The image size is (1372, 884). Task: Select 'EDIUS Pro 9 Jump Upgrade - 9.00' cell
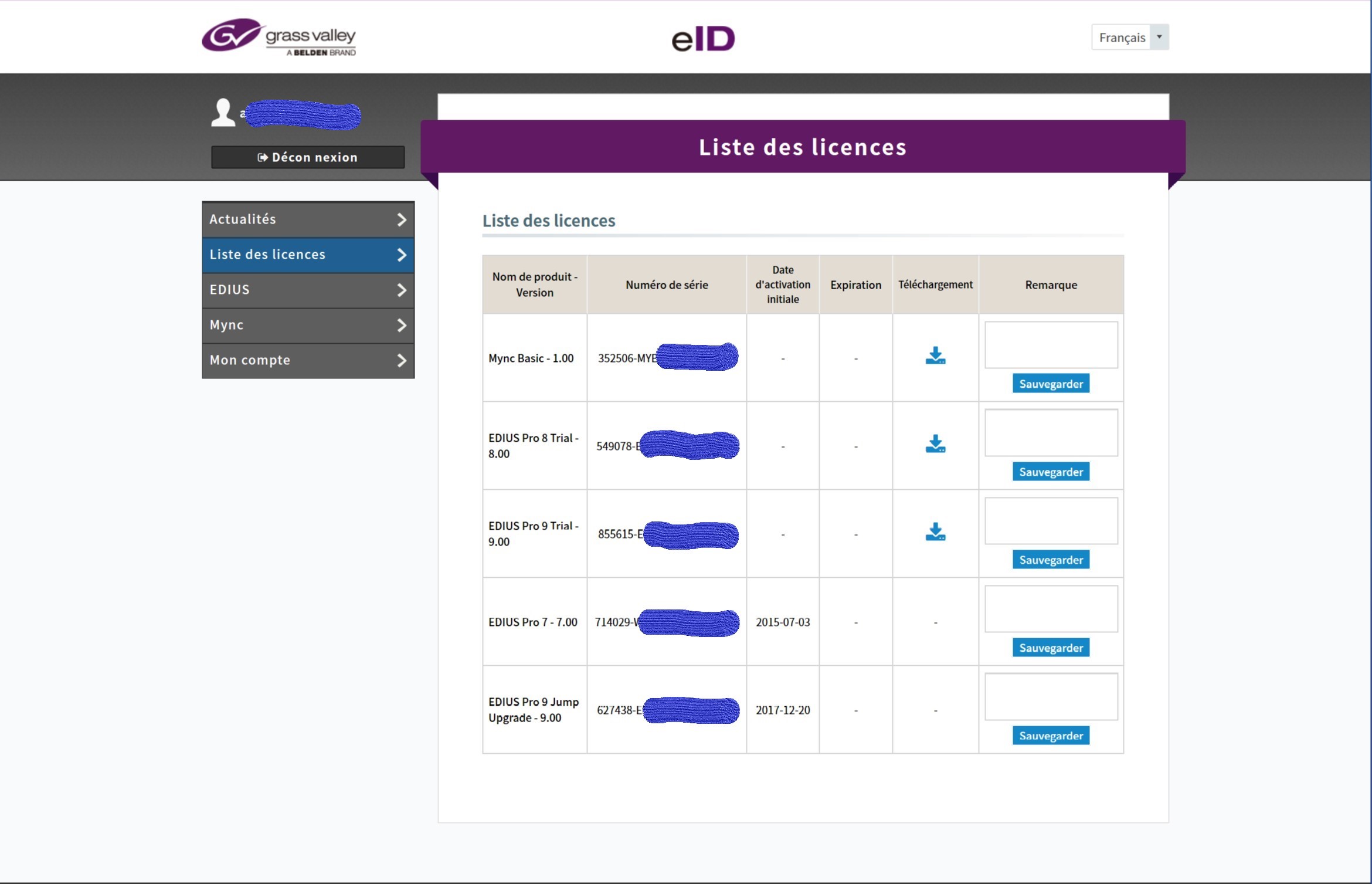pos(534,710)
